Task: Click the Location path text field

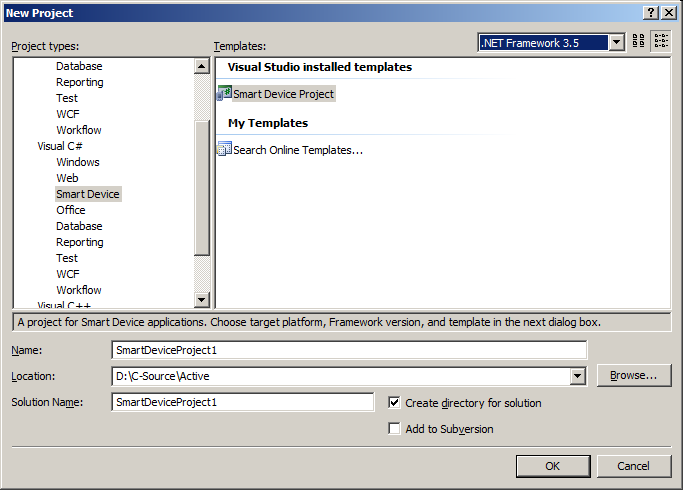Action: (341, 376)
